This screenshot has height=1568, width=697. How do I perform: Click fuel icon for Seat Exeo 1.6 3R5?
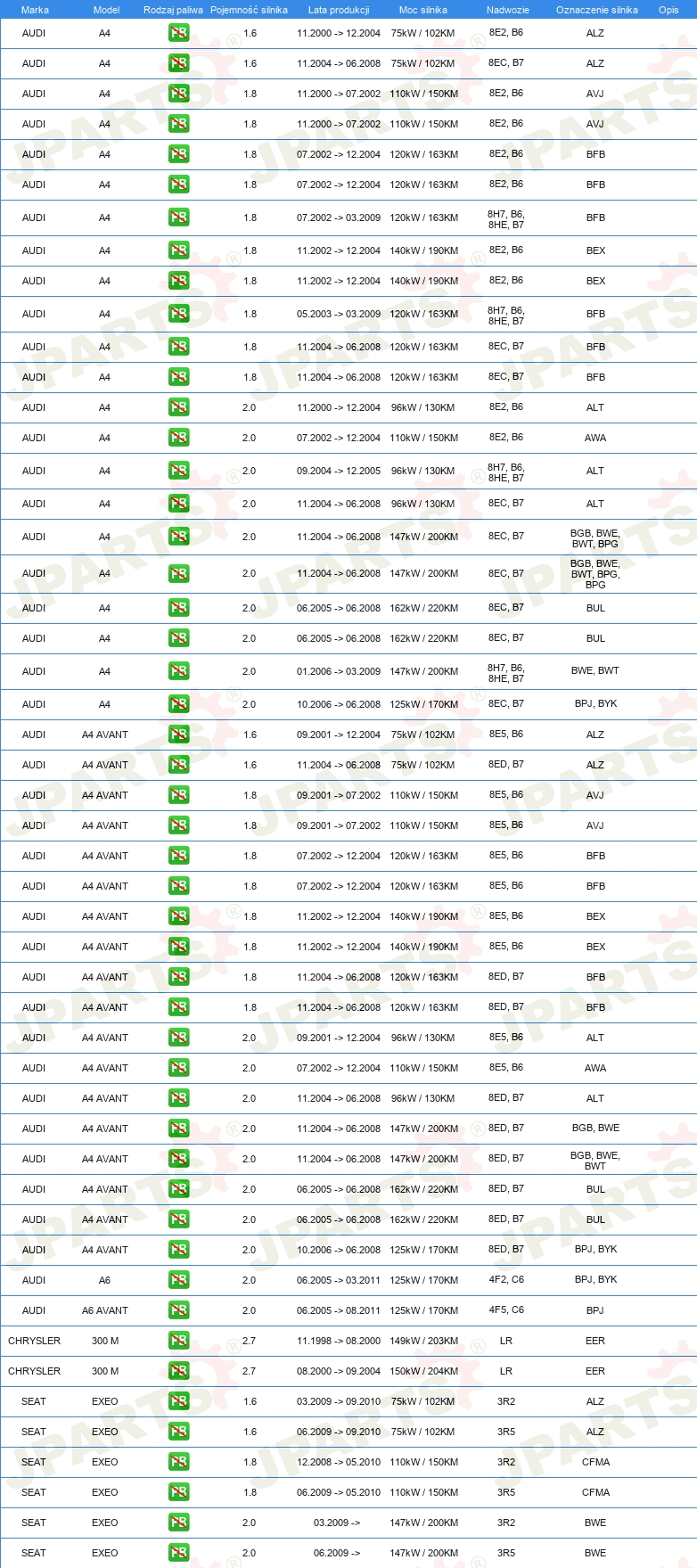[x=179, y=1432]
